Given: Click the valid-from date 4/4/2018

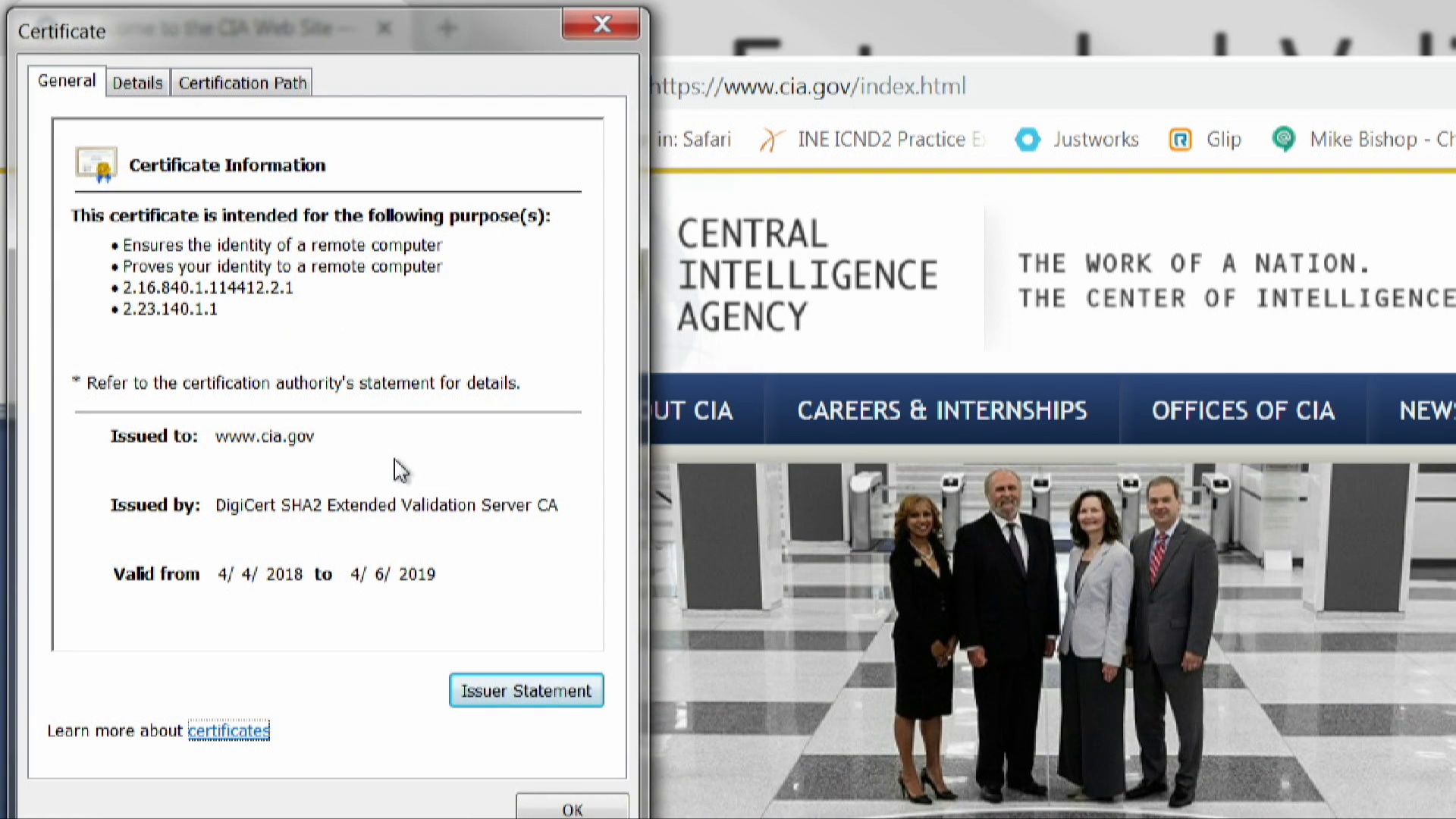Looking at the screenshot, I should click(x=260, y=574).
